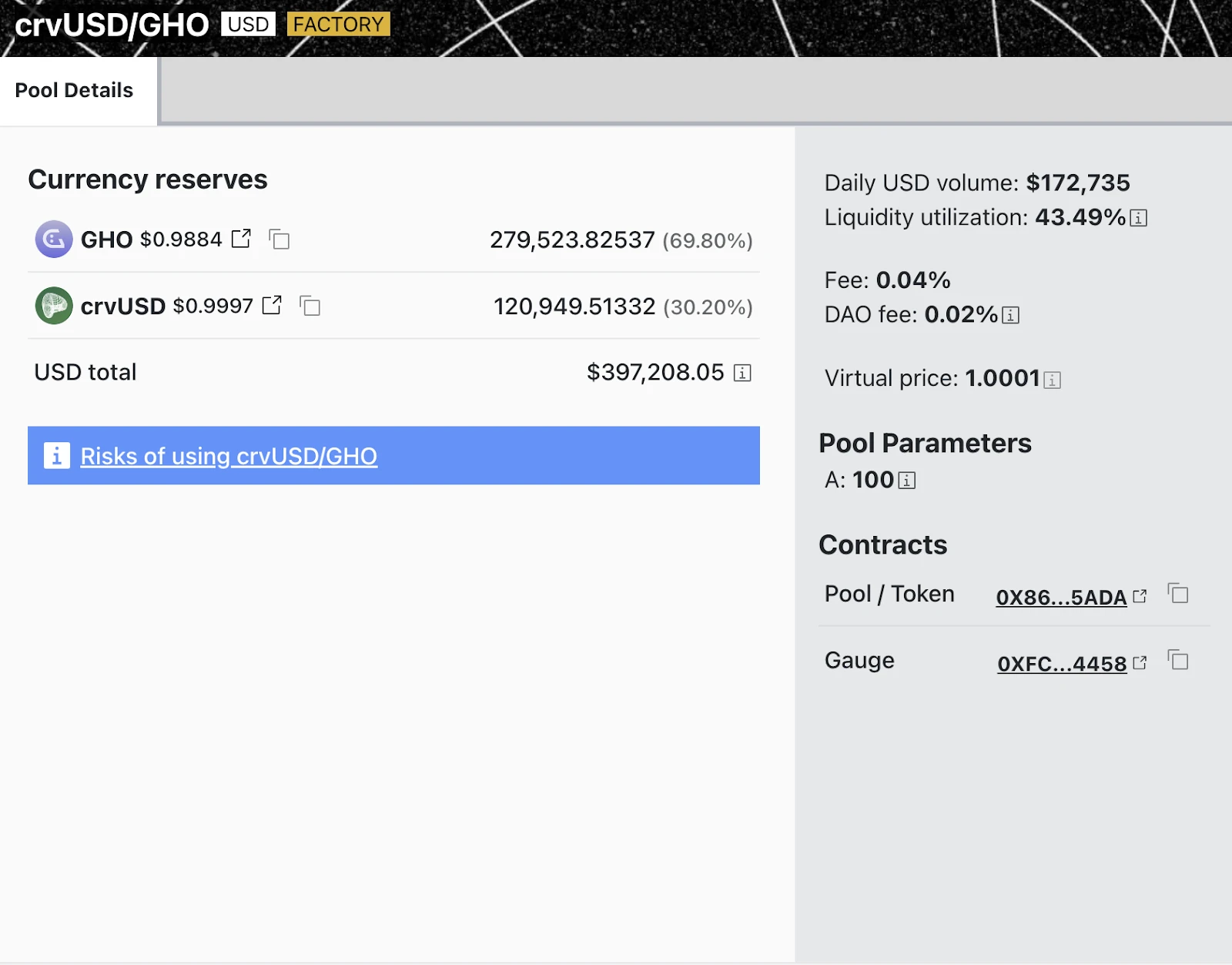Copy crvUSD token address icon
Image resolution: width=1232 pixels, height=965 pixels.
coord(310,306)
